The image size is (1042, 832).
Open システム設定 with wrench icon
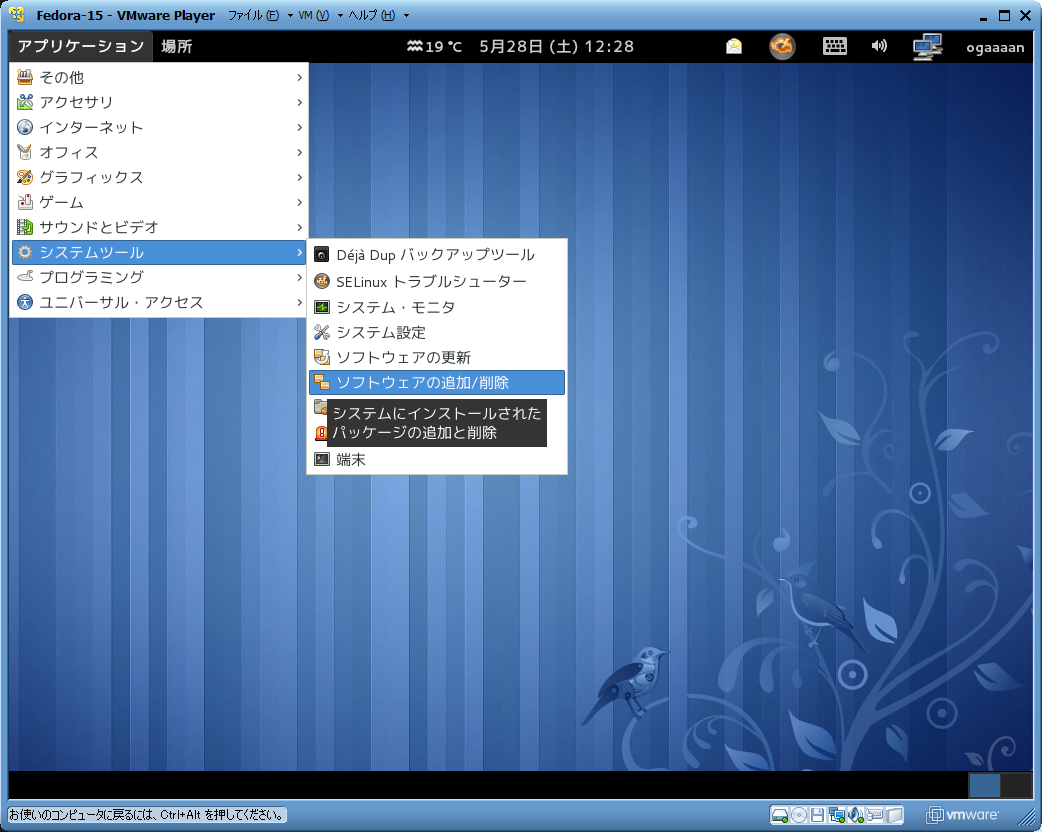coord(437,332)
